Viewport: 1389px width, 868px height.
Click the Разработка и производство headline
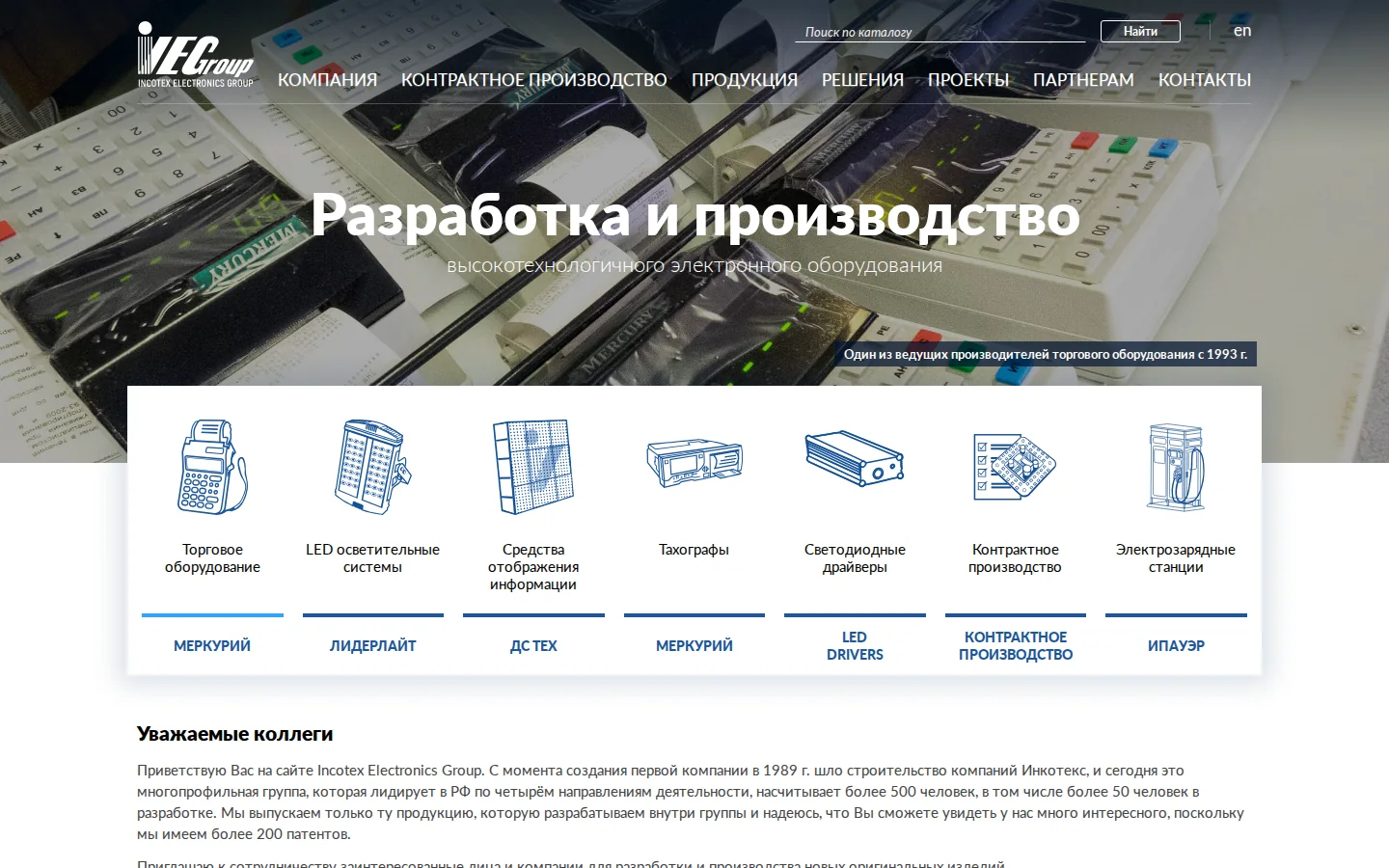pyautogui.click(x=694, y=216)
